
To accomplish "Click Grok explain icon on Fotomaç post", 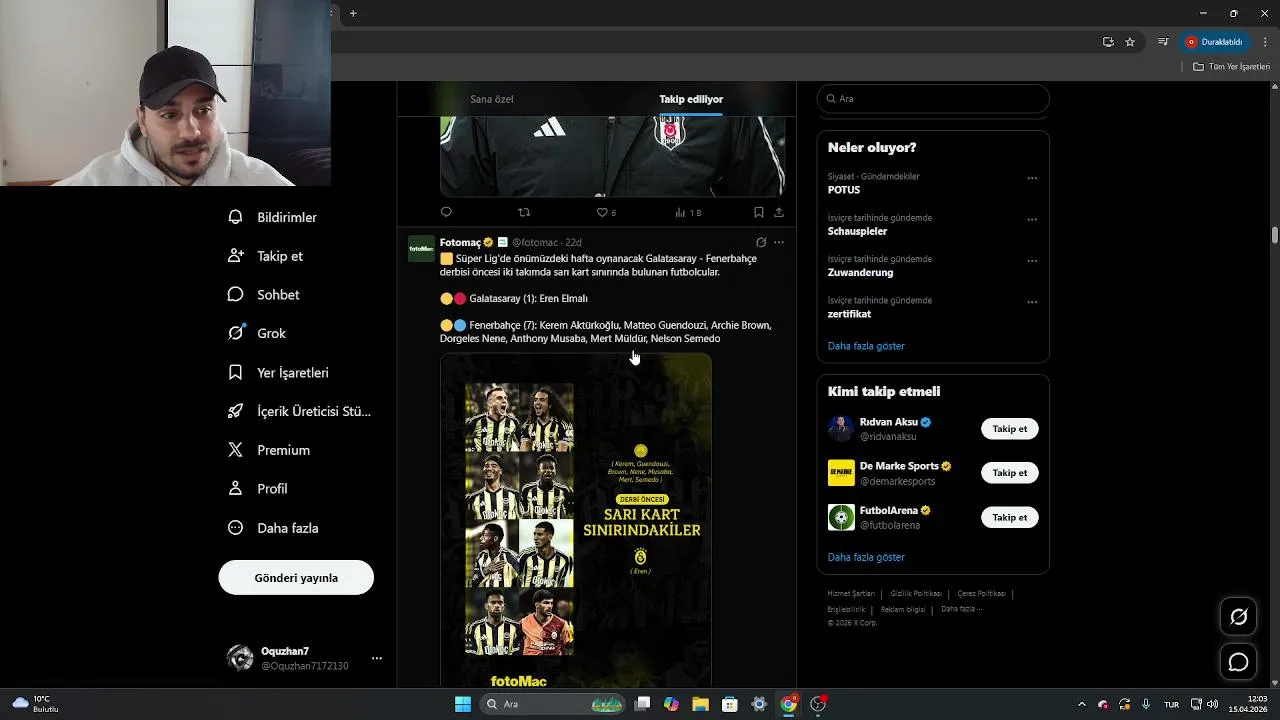I will click(x=761, y=242).
